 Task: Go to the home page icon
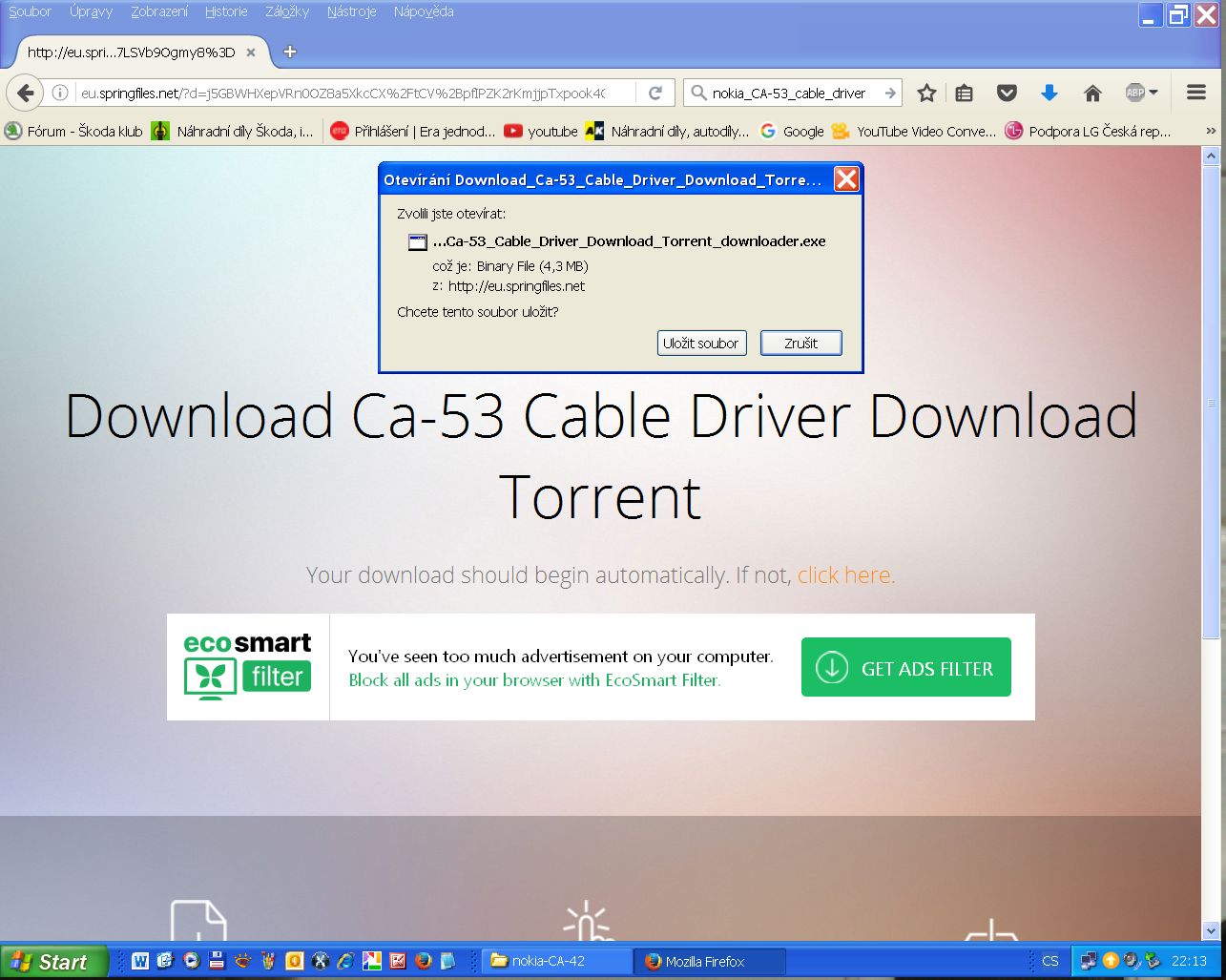1093,93
